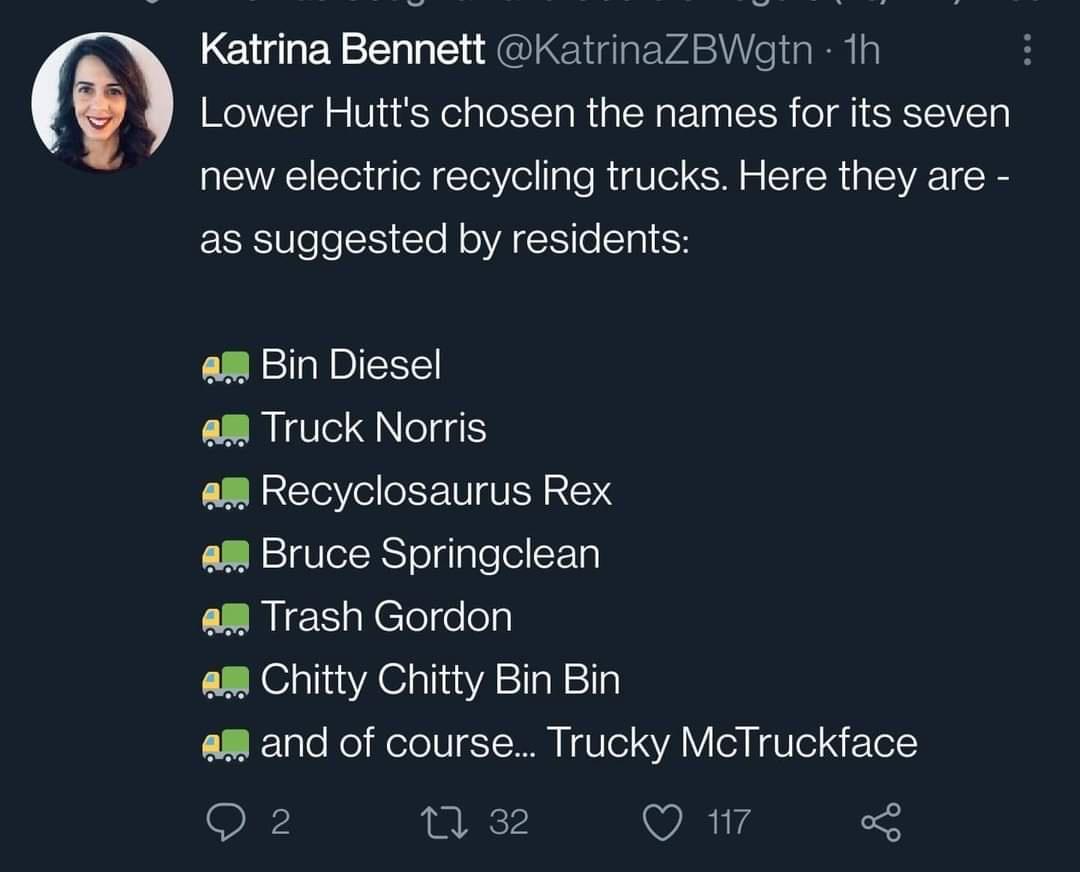Click the truck emoji beside Trash Gordon
Image resolution: width=1080 pixels, height=872 pixels.
coord(224,619)
